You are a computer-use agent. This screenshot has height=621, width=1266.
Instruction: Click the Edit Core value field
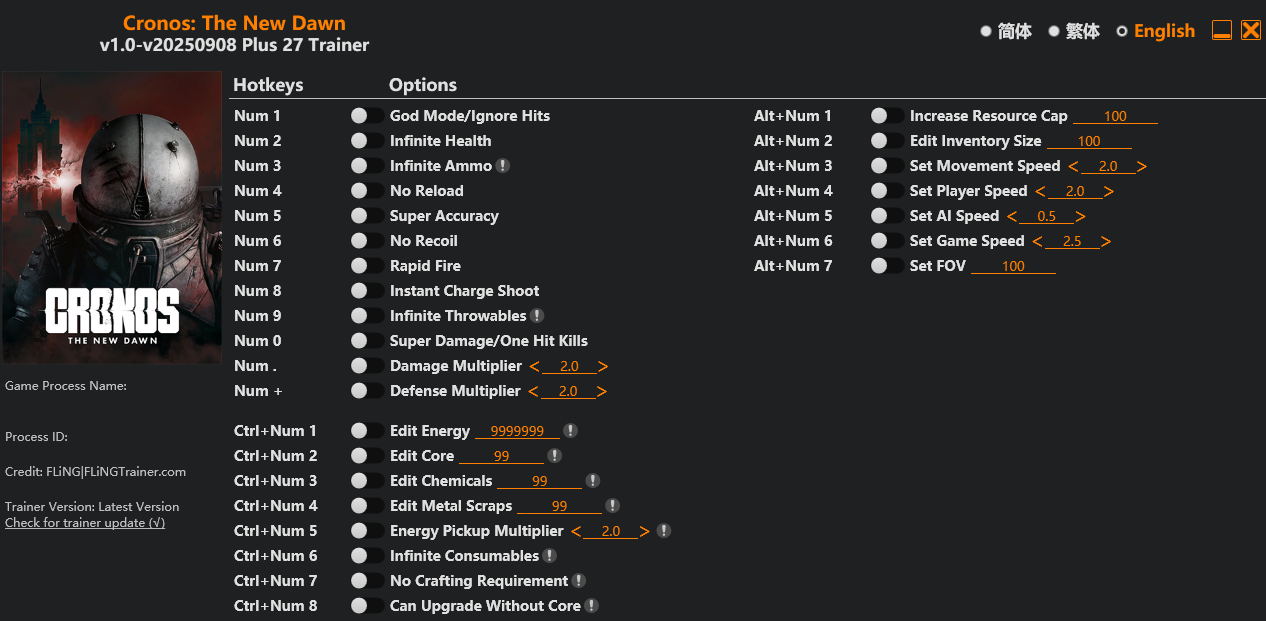tap(502, 456)
